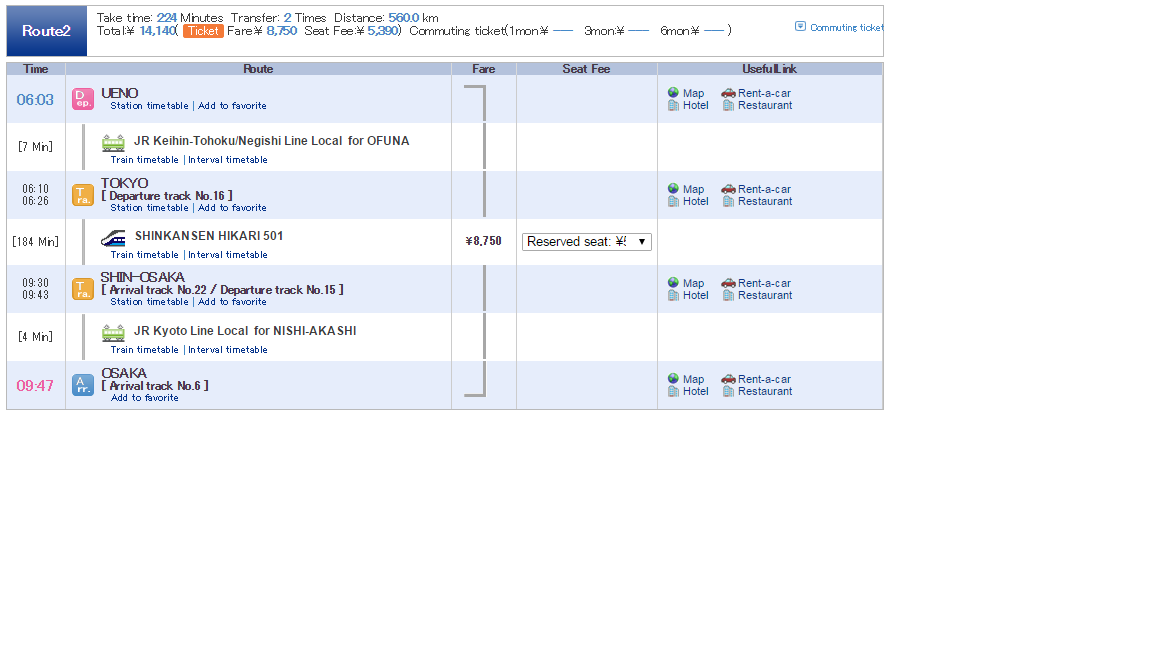1152x648 pixels.
Task: Click the TOKYO station name
Action: click(125, 183)
